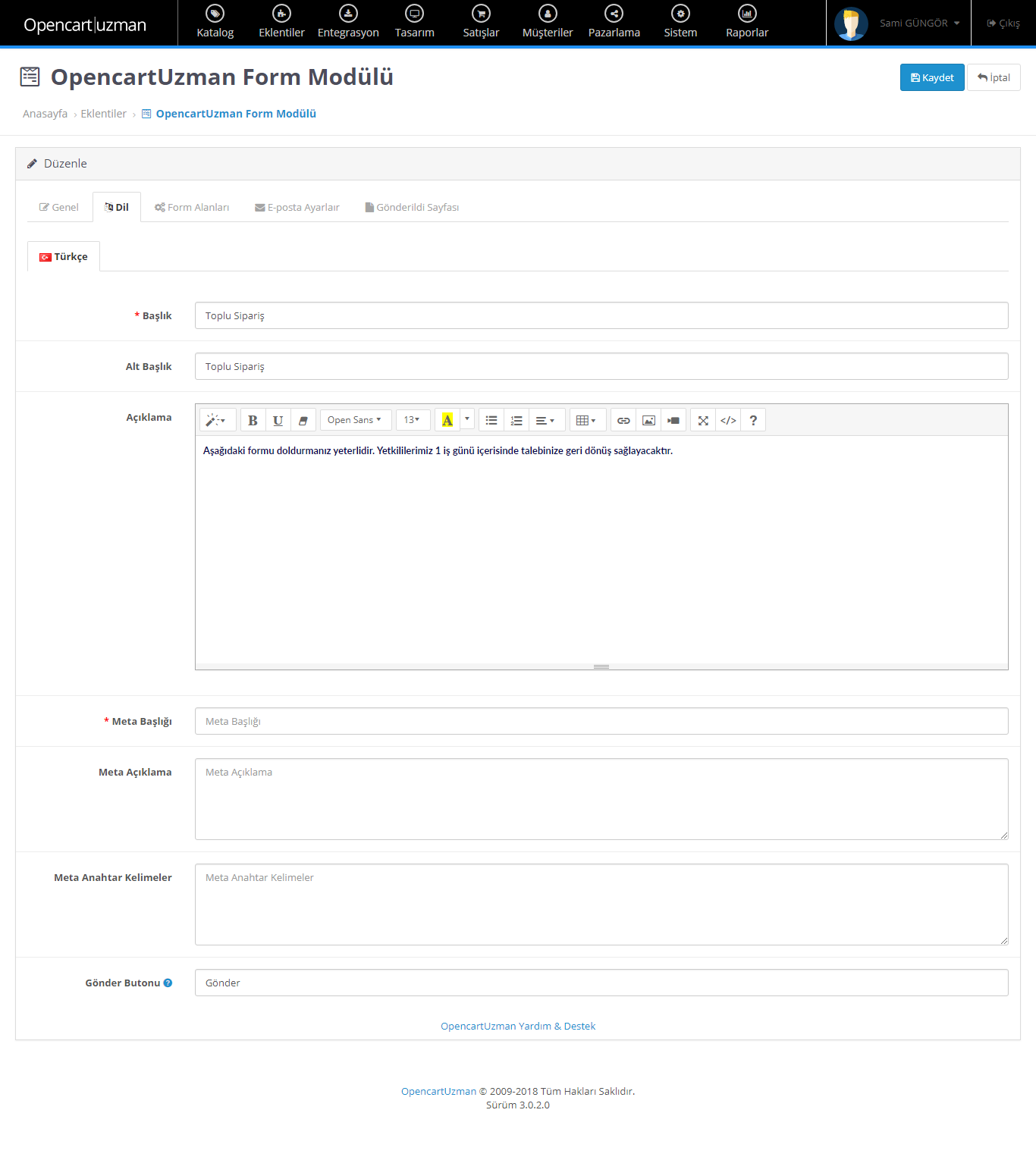Image resolution: width=1036 pixels, height=1160 pixels.
Task: Open code view in the editor
Action: click(x=728, y=420)
